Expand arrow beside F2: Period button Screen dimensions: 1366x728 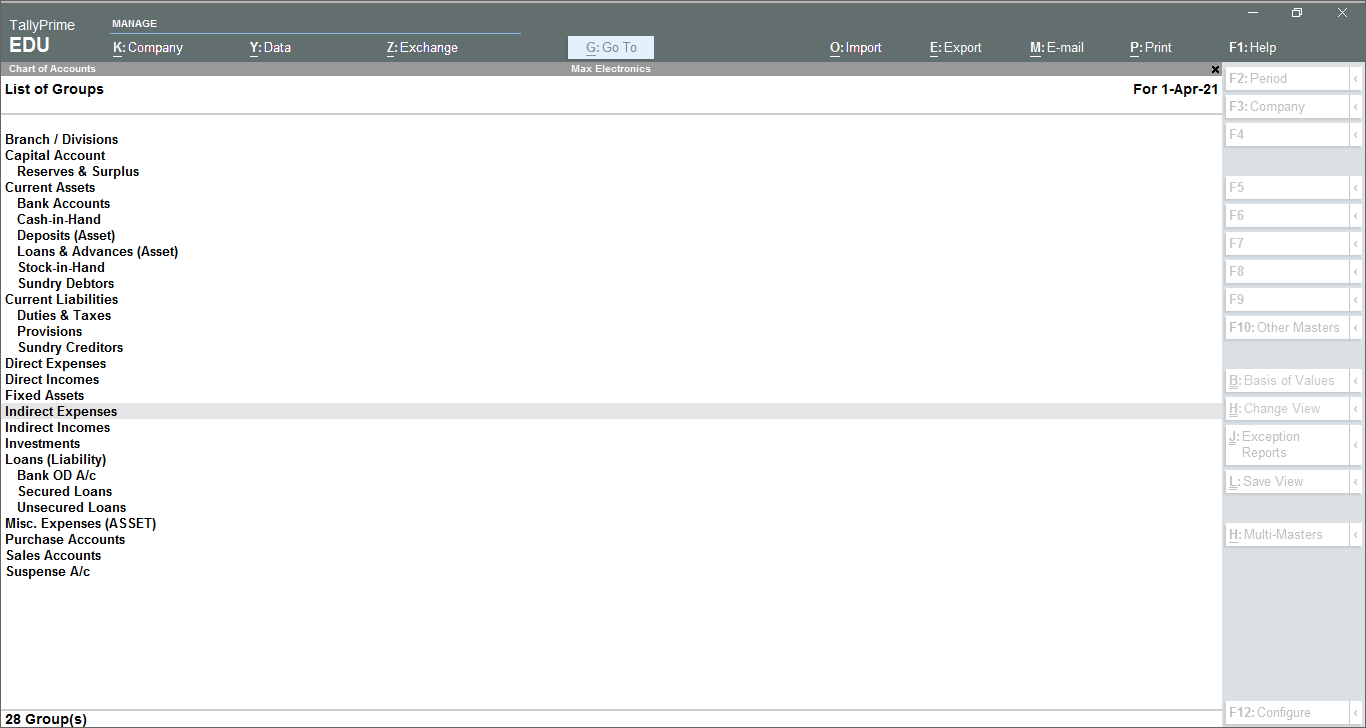coord(1356,78)
